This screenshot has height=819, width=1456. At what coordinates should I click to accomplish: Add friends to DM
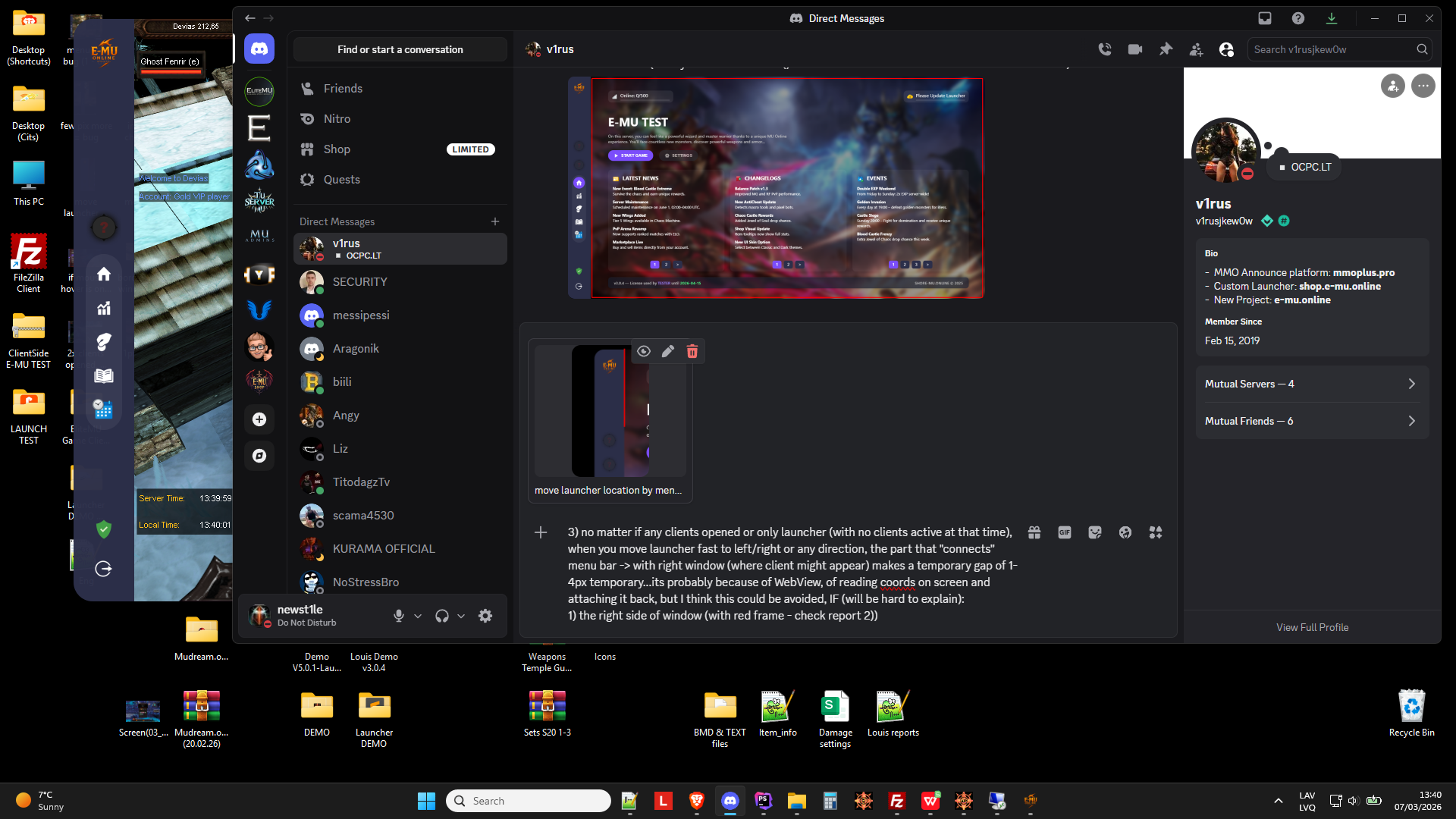(x=1196, y=49)
